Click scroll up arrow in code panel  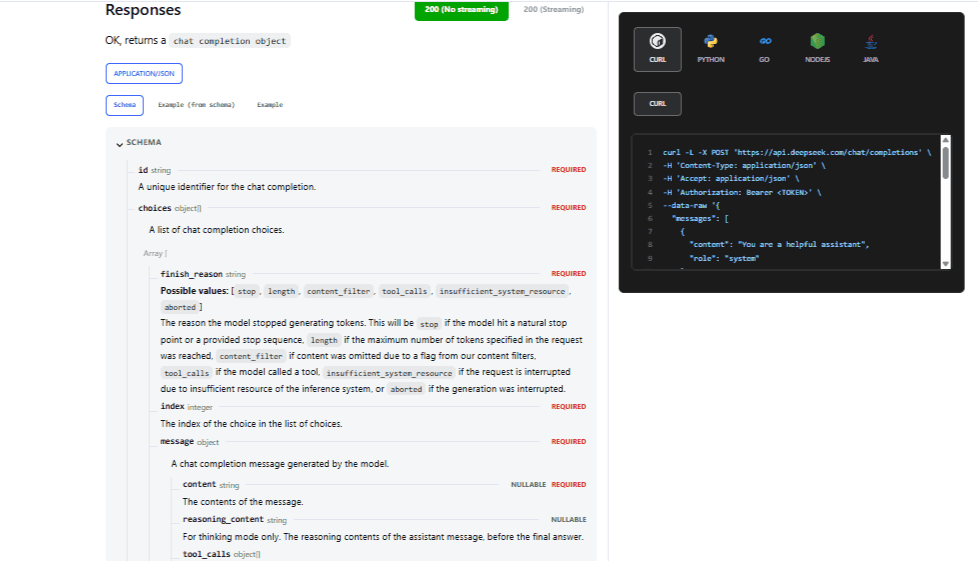pos(946,140)
